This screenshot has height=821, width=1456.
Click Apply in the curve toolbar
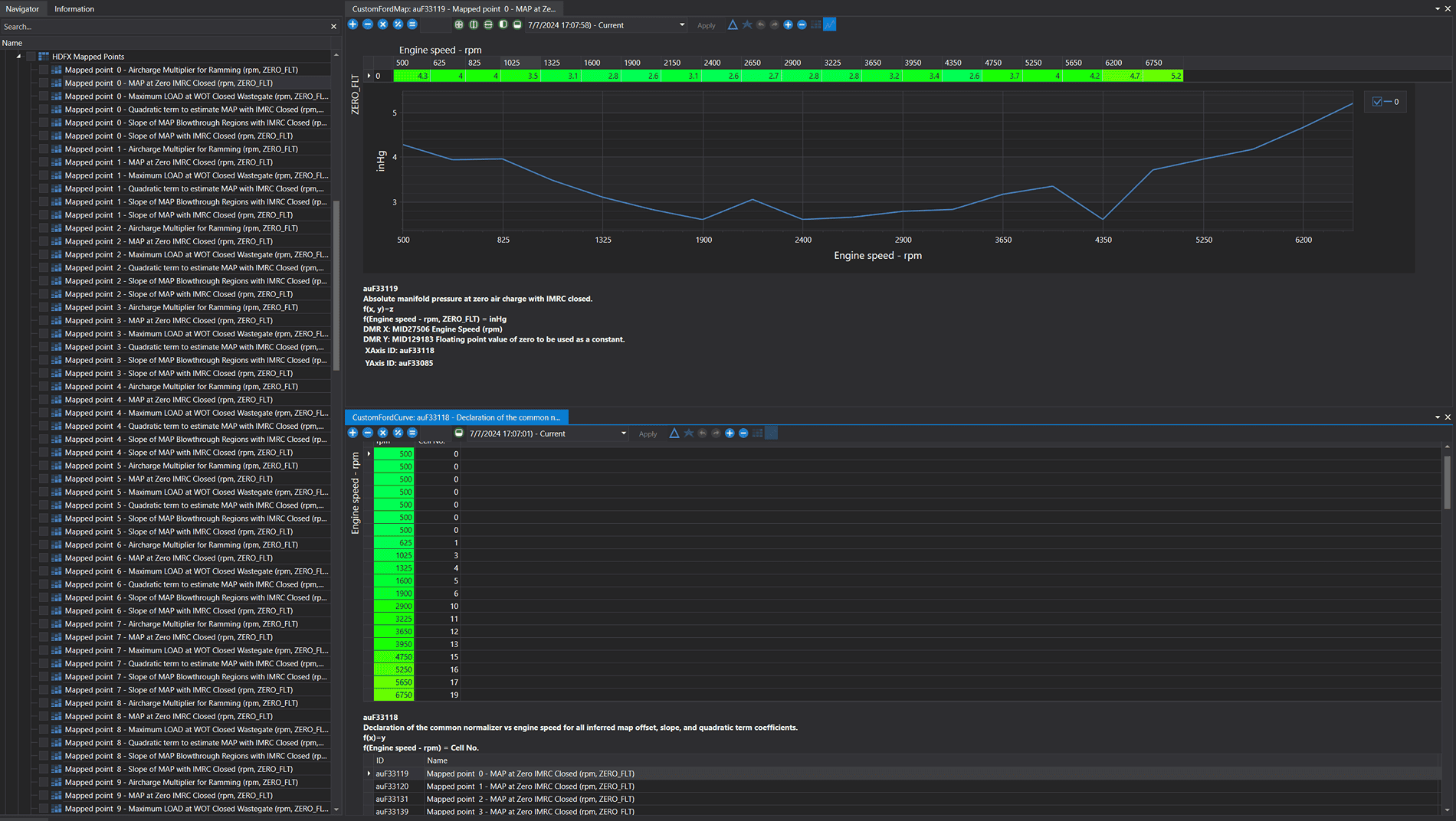648,433
